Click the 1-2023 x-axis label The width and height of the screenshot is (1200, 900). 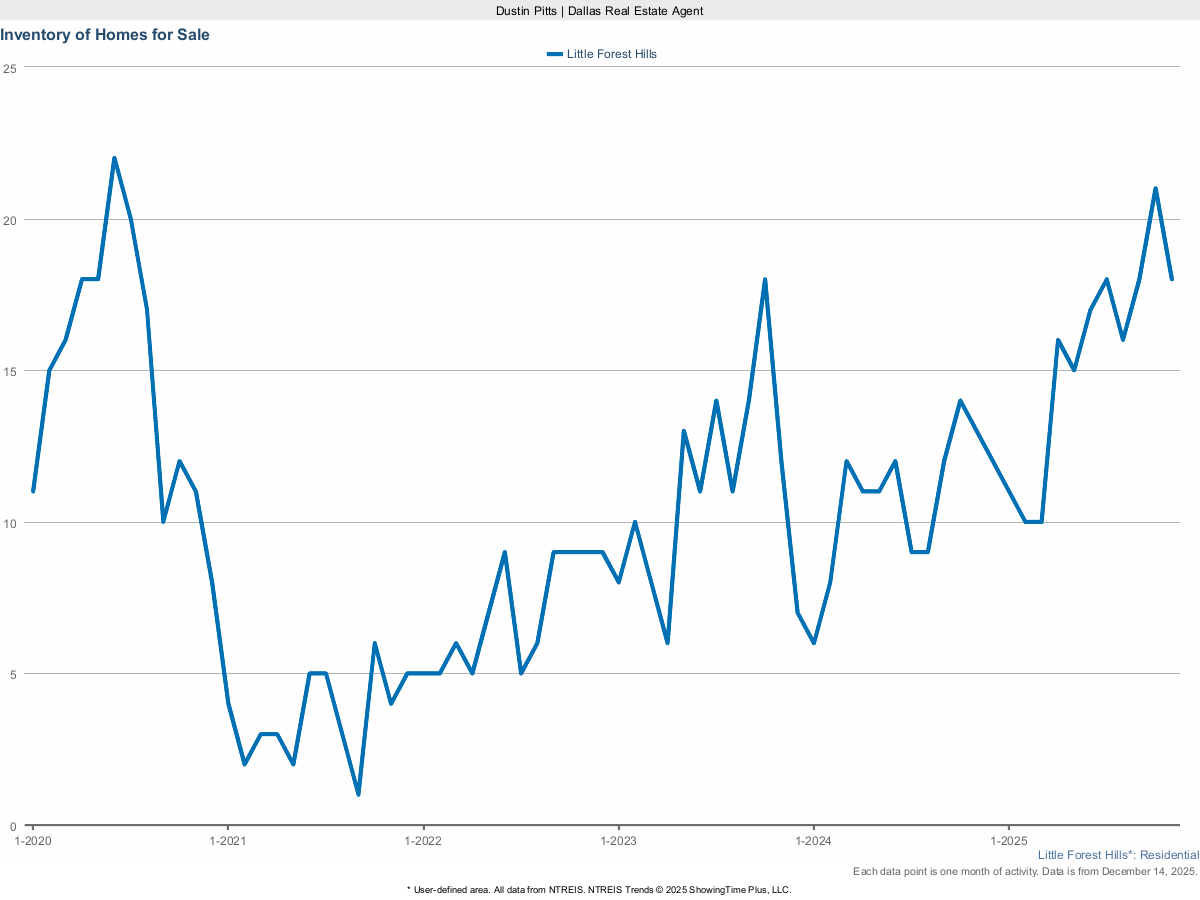618,841
